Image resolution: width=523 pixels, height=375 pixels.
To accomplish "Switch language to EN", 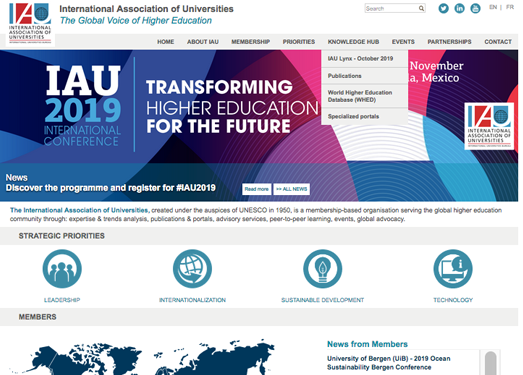I will [x=493, y=7].
